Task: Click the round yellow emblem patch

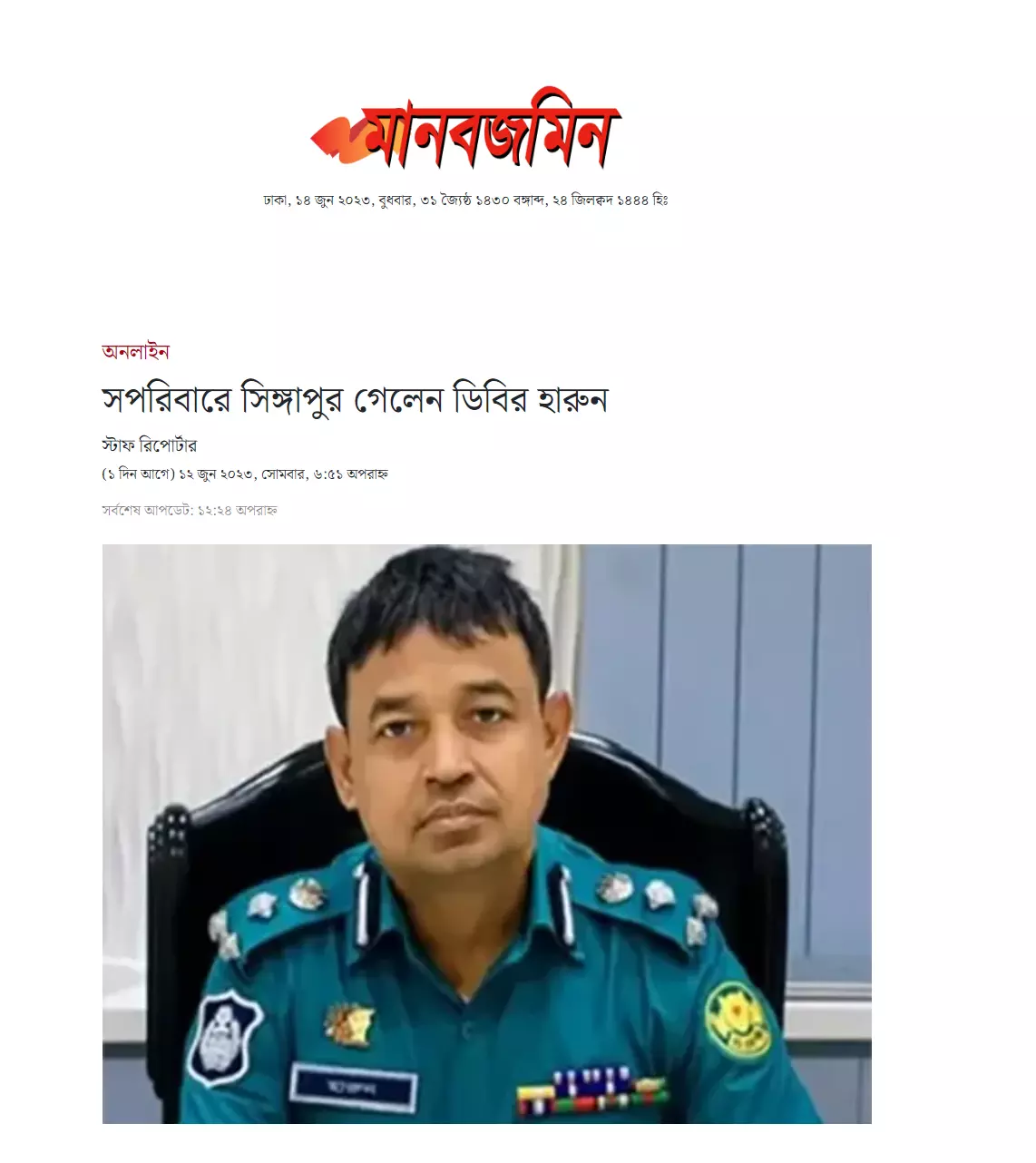Action: 738,1020
